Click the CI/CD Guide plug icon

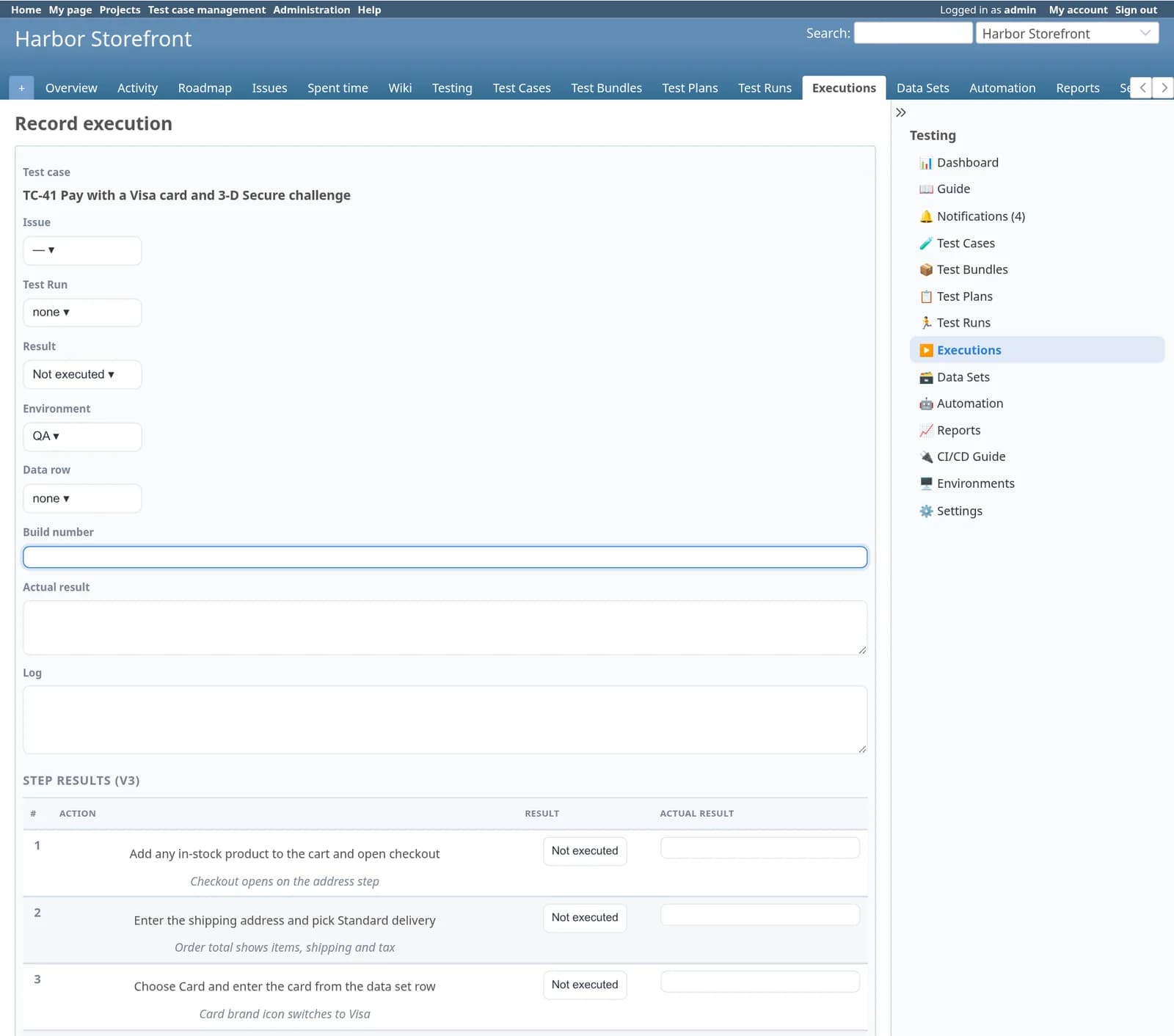pyautogui.click(x=926, y=456)
